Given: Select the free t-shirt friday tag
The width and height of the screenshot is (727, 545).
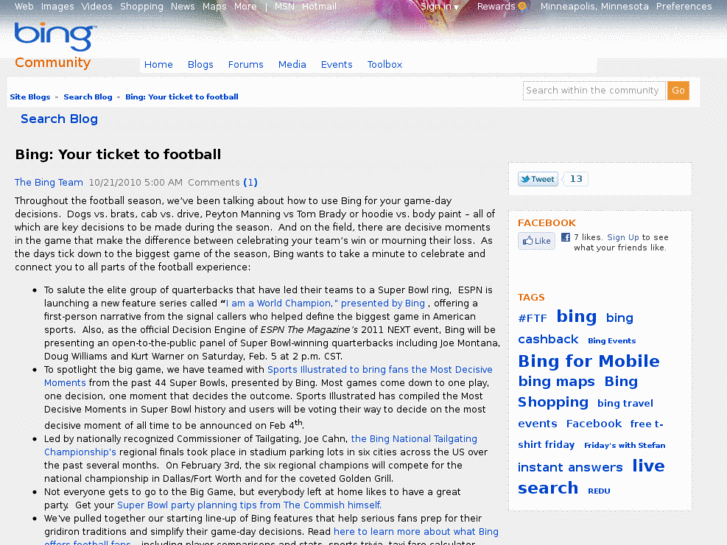Looking at the screenshot, I should click(546, 445).
